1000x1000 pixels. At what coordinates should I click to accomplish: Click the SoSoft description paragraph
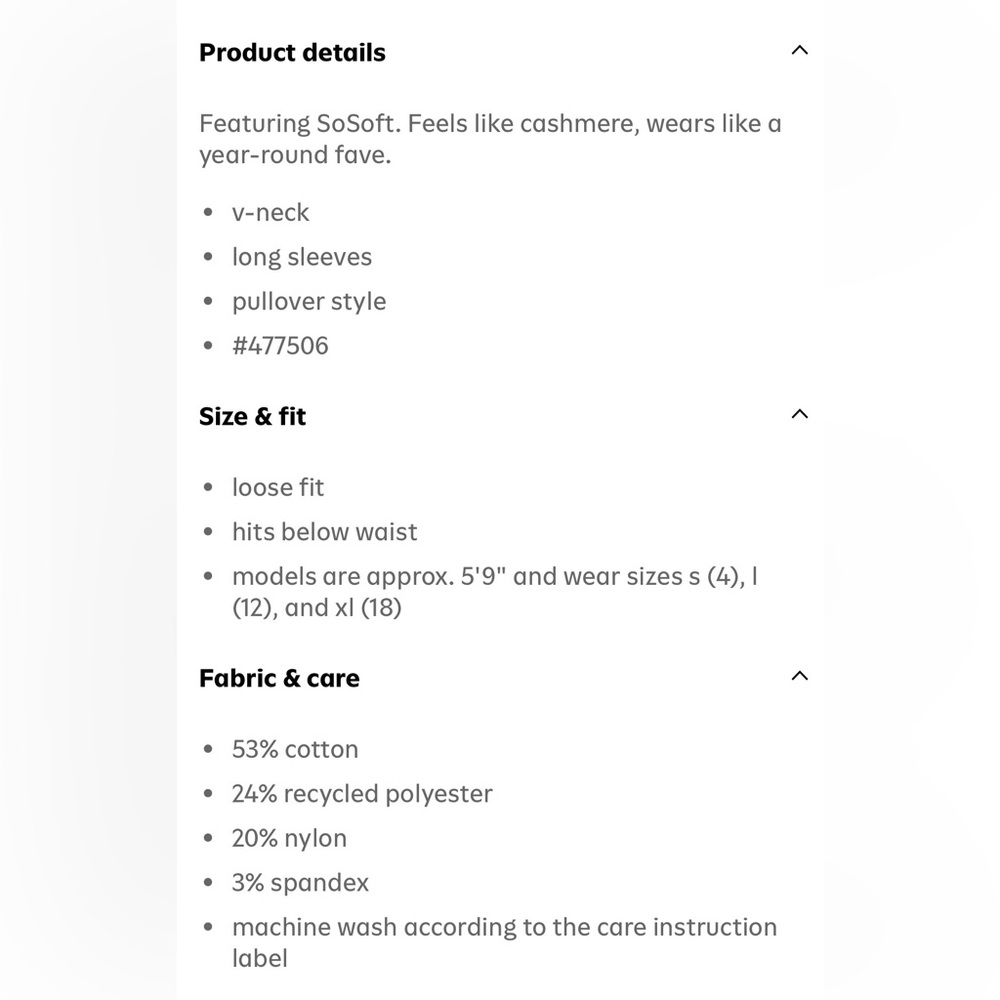pos(490,139)
